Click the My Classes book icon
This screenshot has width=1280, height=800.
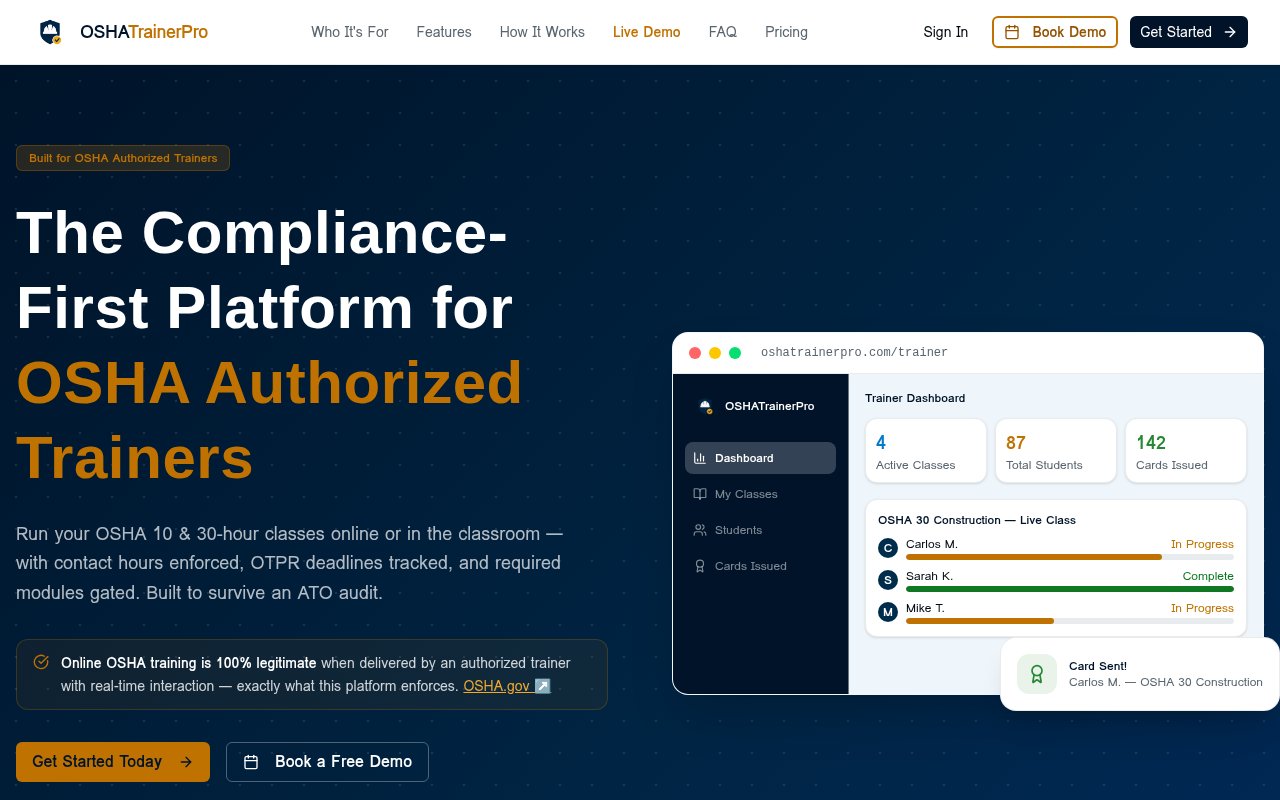(700, 494)
